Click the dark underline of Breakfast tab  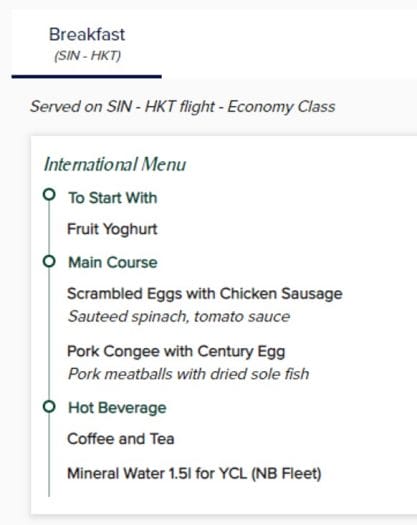point(87,77)
